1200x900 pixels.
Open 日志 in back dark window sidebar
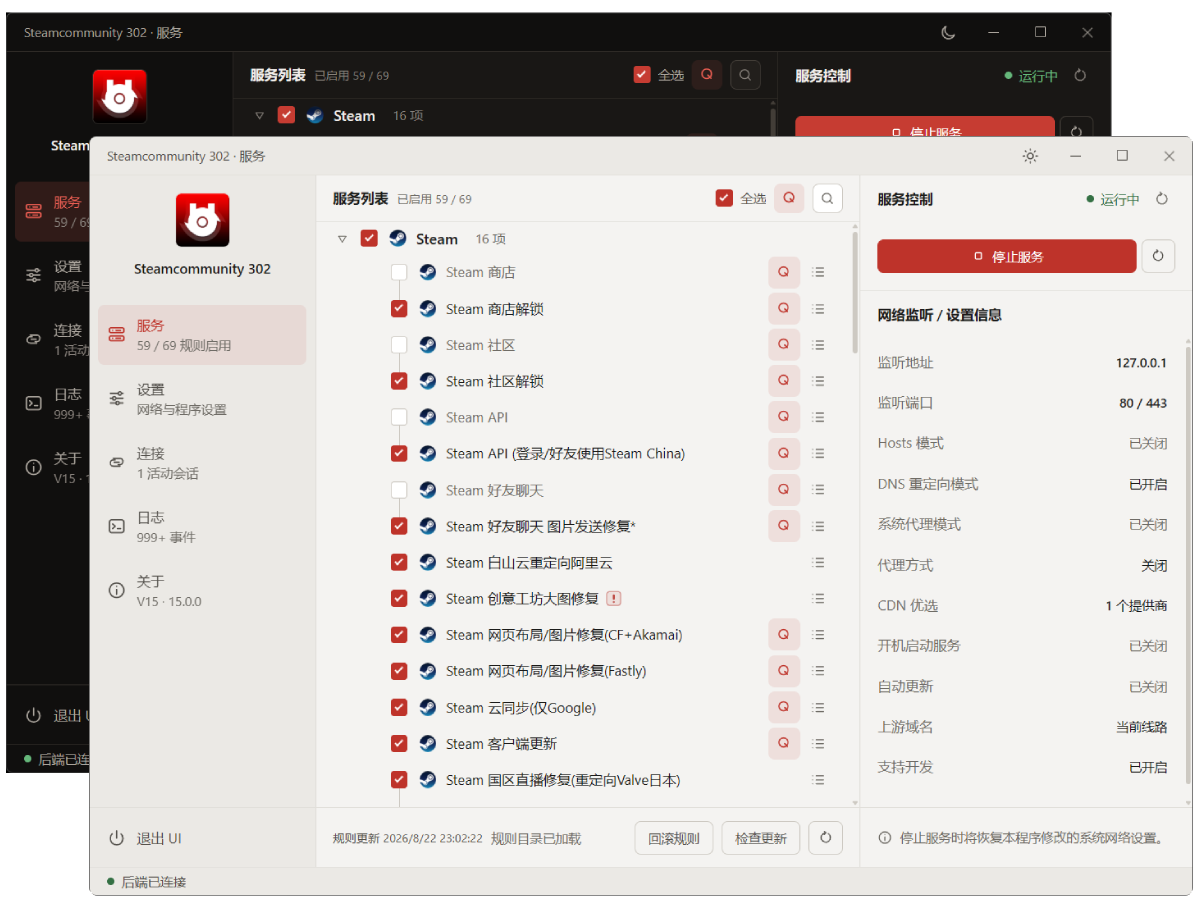coord(52,403)
